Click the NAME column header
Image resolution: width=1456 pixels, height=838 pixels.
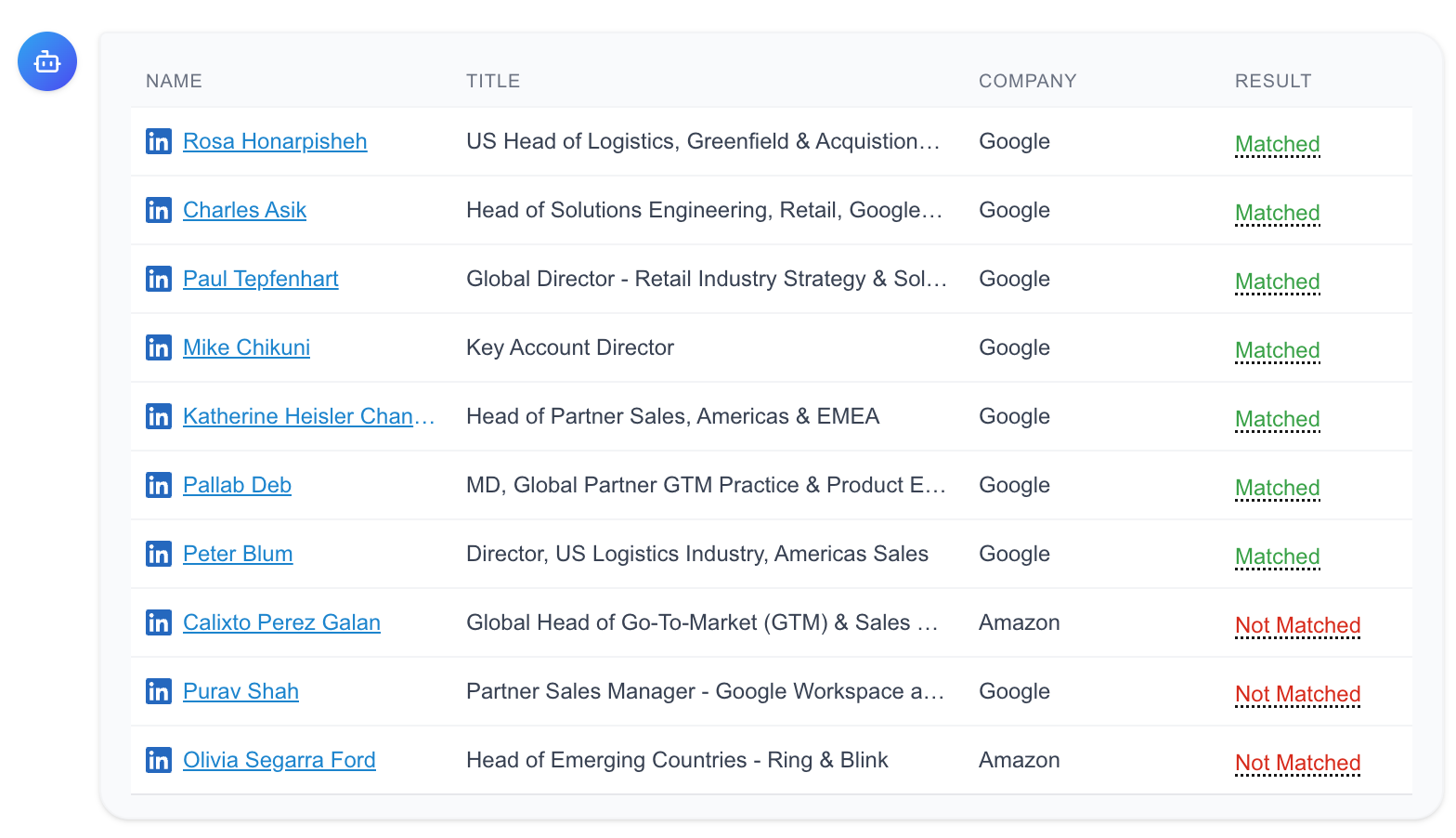click(174, 81)
